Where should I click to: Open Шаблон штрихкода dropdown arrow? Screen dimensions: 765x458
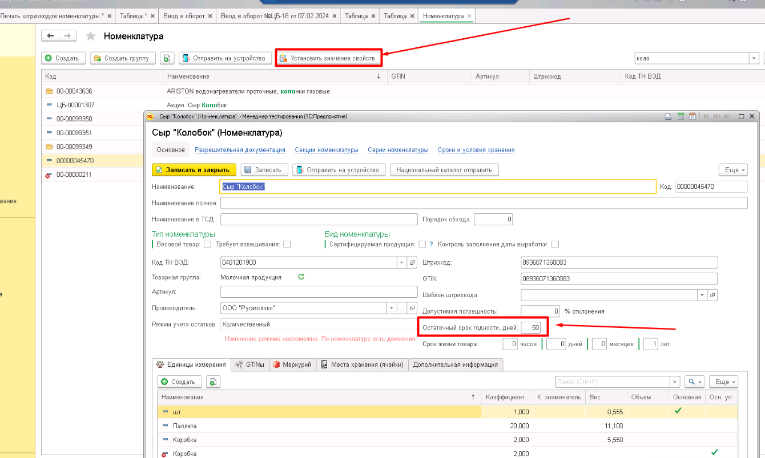702,295
